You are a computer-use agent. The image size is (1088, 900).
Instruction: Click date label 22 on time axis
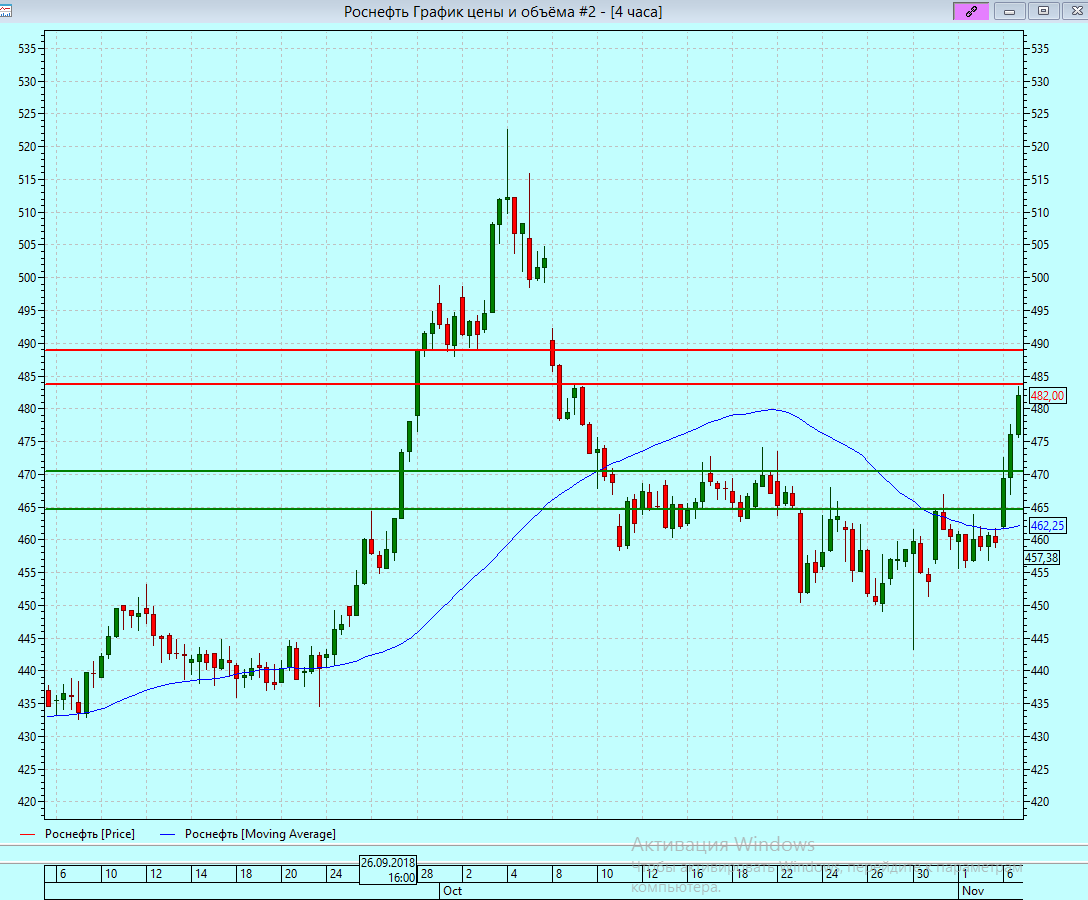tap(786, 874)
